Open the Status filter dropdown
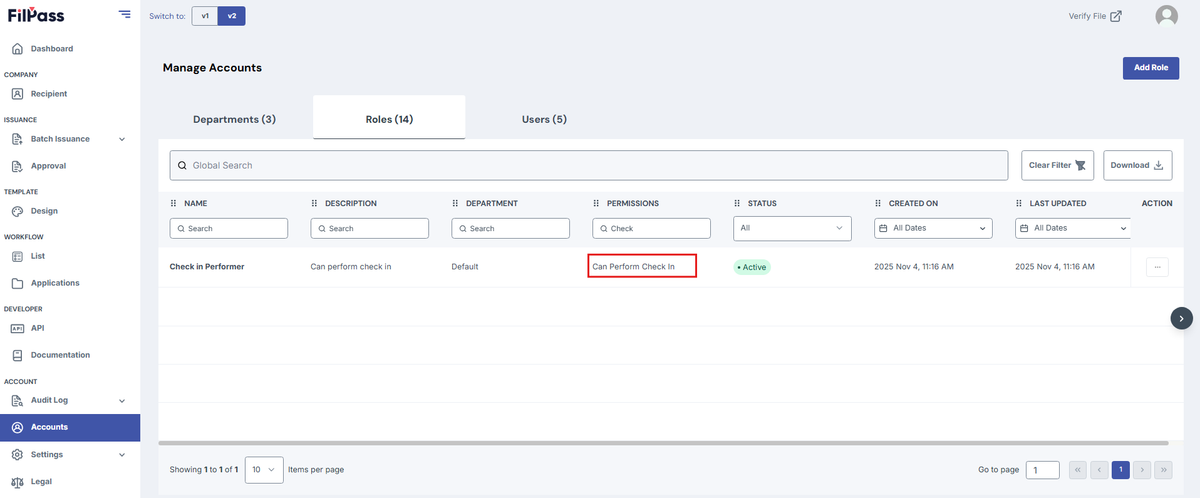This screenshot has height=498, width=1200. [x=793, y=228]
